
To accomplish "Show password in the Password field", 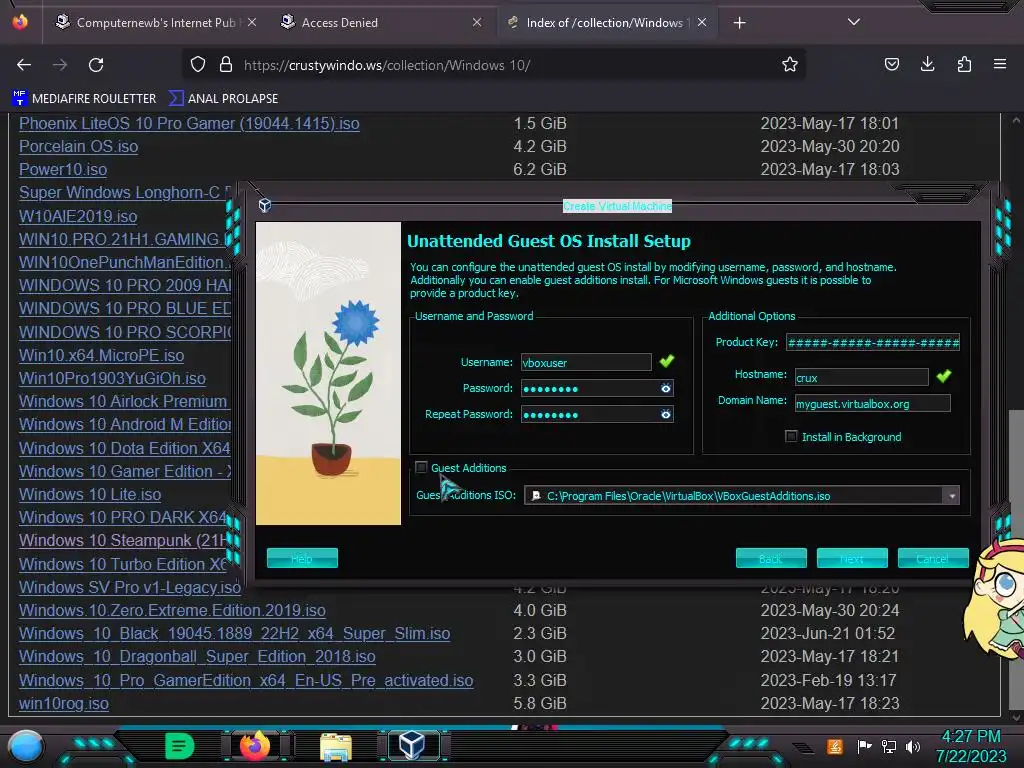I will point(665,389).
